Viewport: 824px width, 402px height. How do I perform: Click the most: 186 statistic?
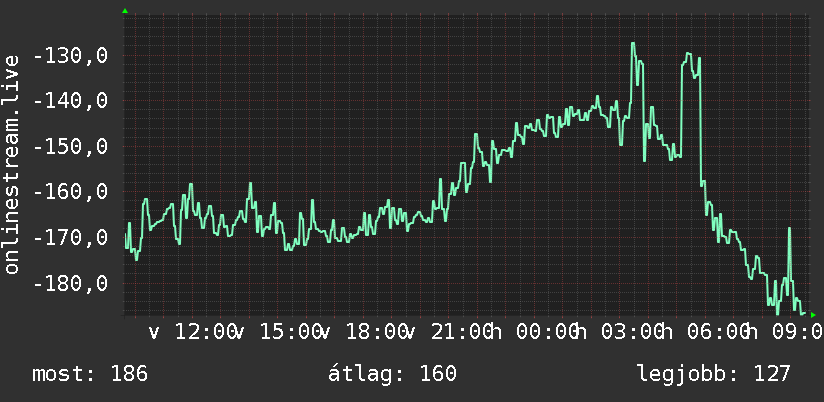[x=90, y=374]
